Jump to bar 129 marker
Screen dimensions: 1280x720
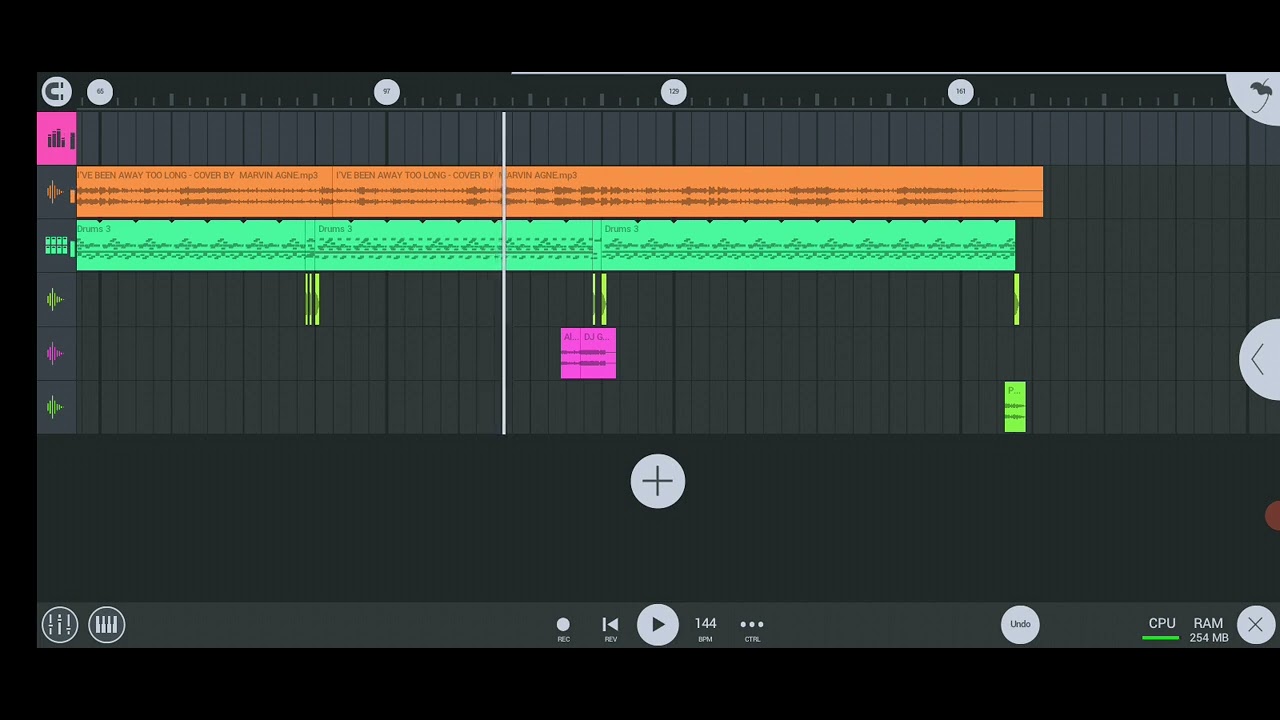pos(674,91)
